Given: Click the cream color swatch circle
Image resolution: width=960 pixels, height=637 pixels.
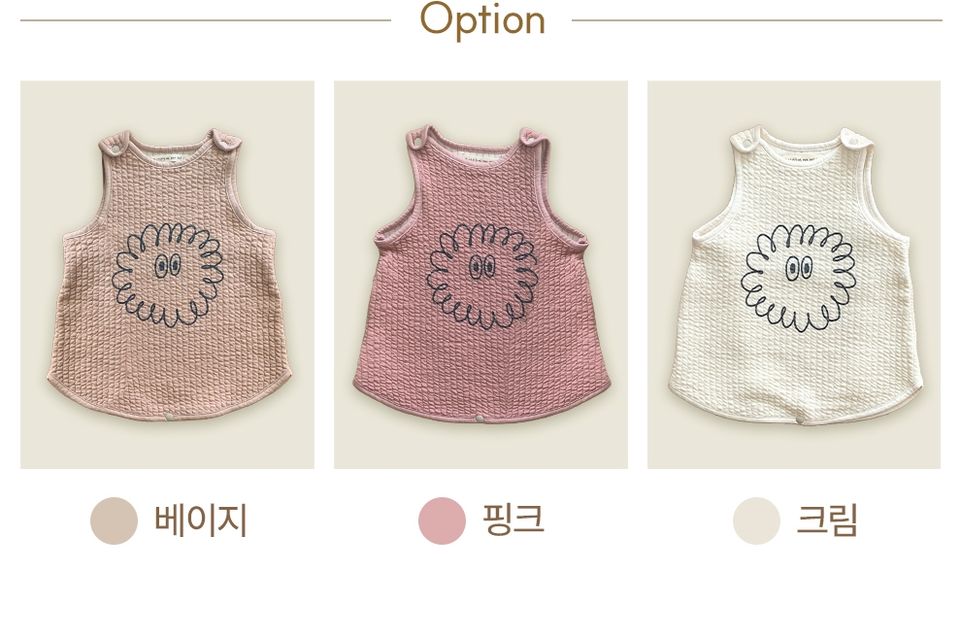Looking at the screenshot, I should coord(757,521).
